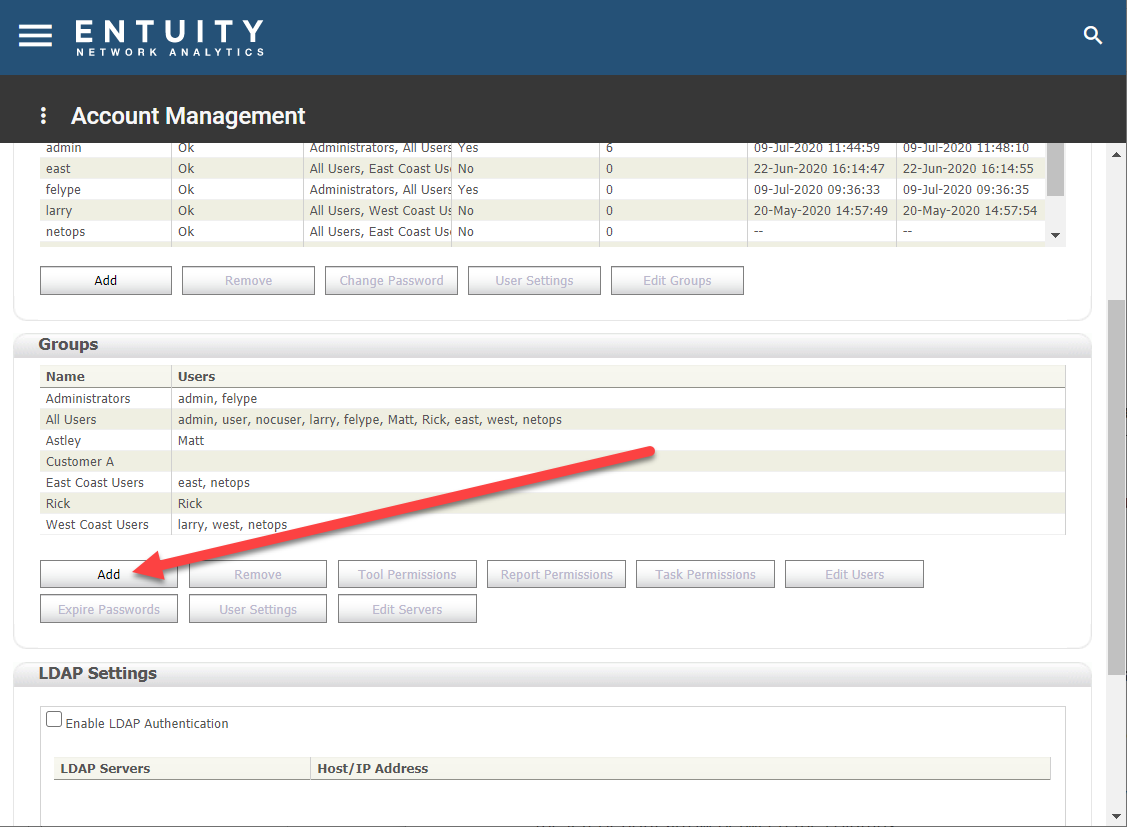Open the search function
Viewport: 1127px width, 827px height.
[x=1092, y=35]
